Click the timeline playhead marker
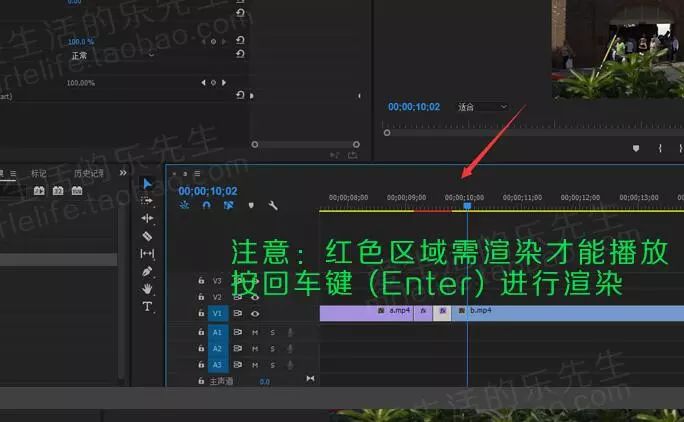 (x=467, y=205)
